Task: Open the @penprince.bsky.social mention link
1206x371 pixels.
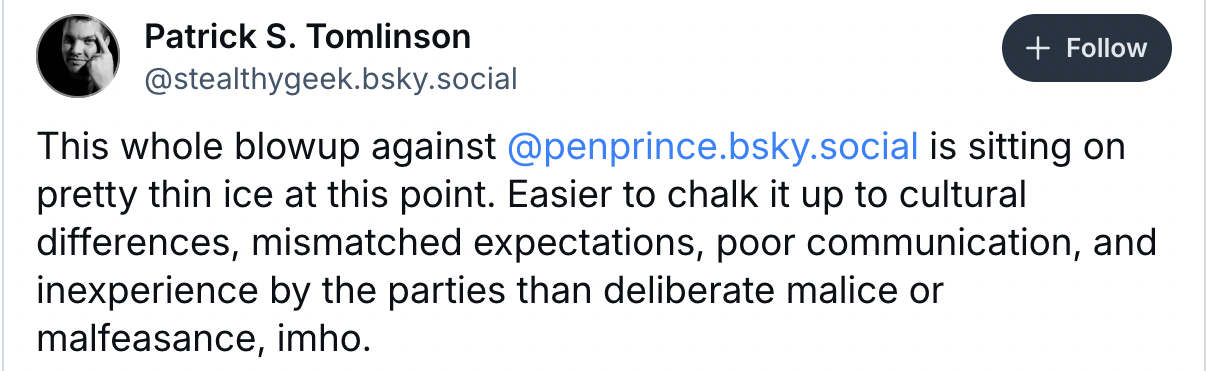Action: tap(712, 147)
